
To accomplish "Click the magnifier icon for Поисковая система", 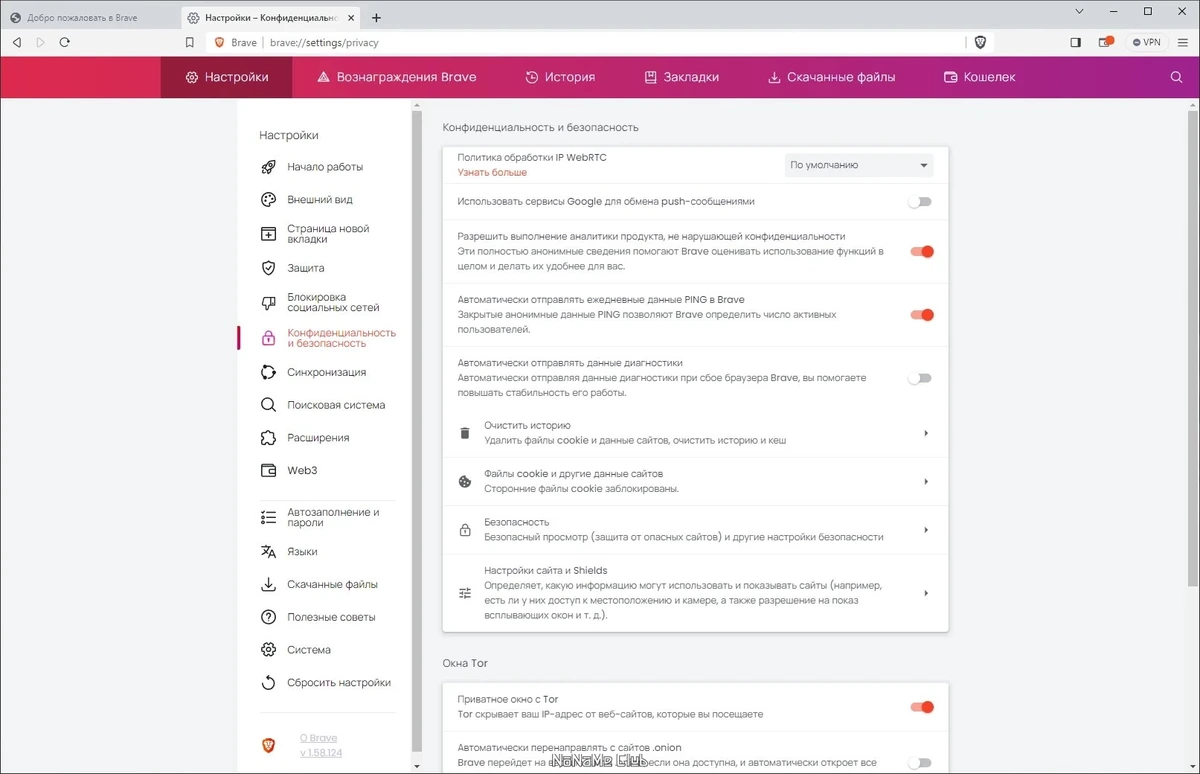I will pyautogui.click(x=268, y=405).
